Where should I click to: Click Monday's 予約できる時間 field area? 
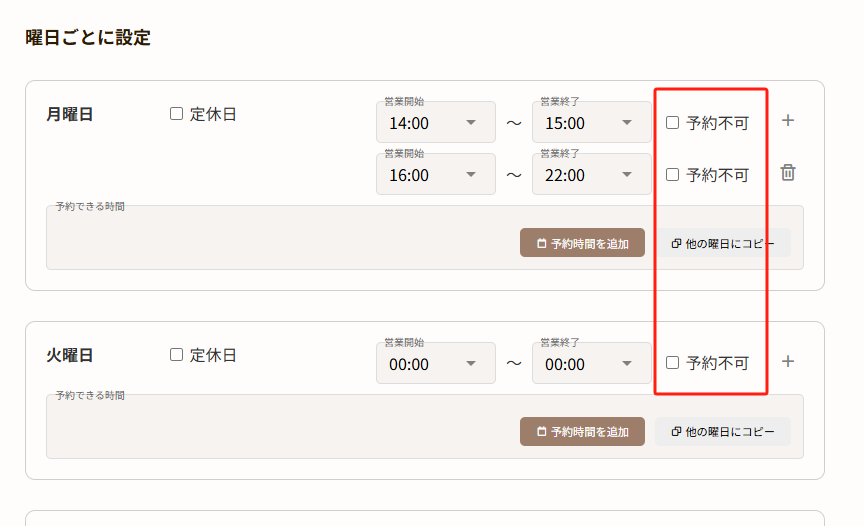(280, 238)
